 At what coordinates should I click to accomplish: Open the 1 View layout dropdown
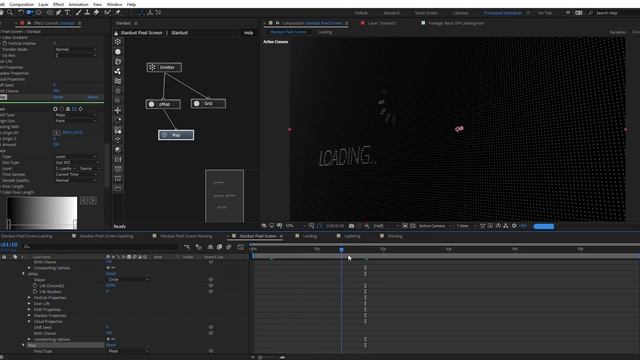[466, 226]
